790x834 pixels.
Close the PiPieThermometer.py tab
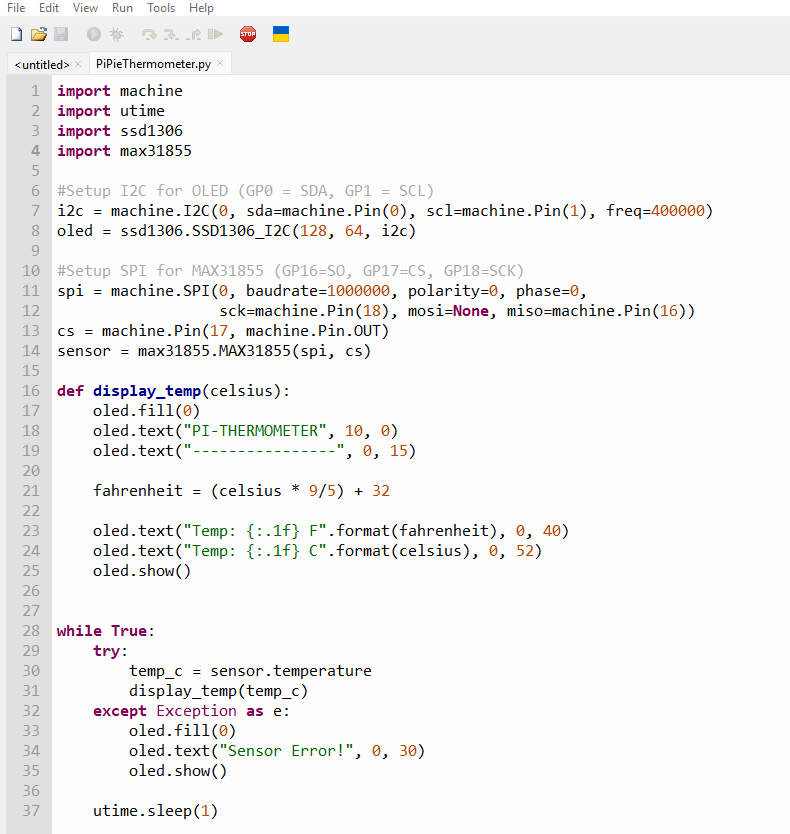220,63
